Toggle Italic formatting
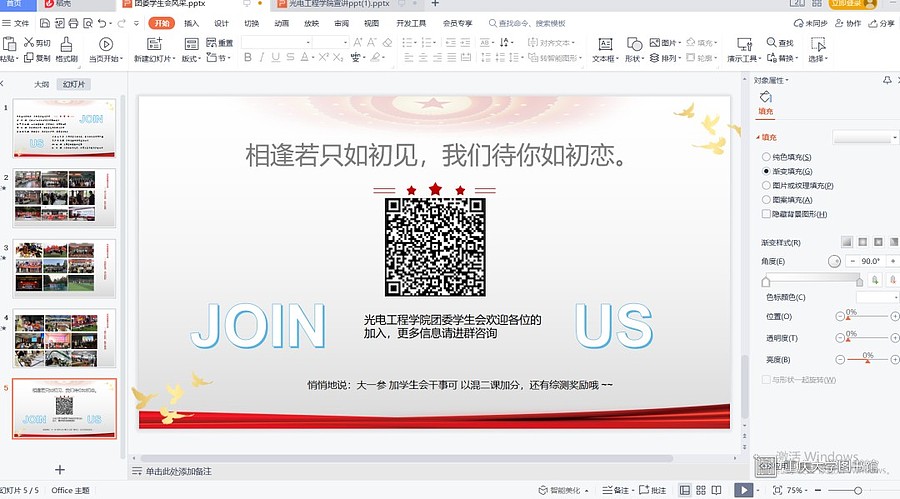 [262, 57]
